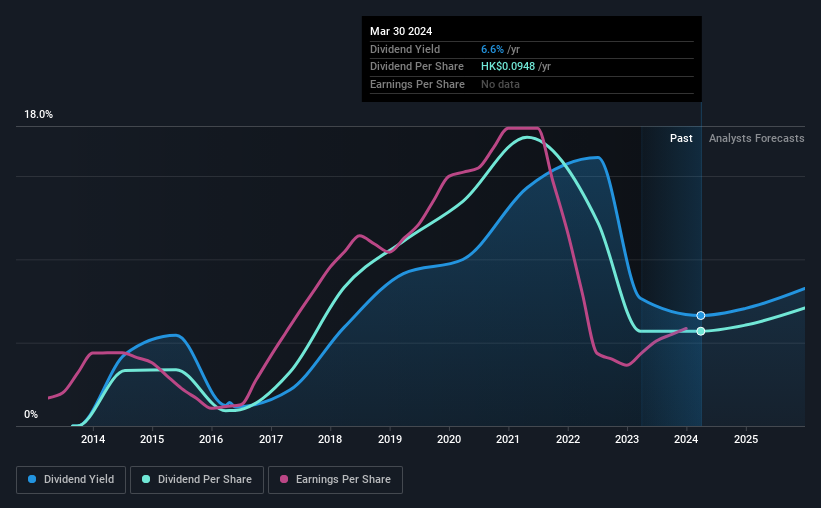Click the 2018 x-axis label
This screenshot has width=821, height=508.
pyautogui.click(x=330, y=439)
